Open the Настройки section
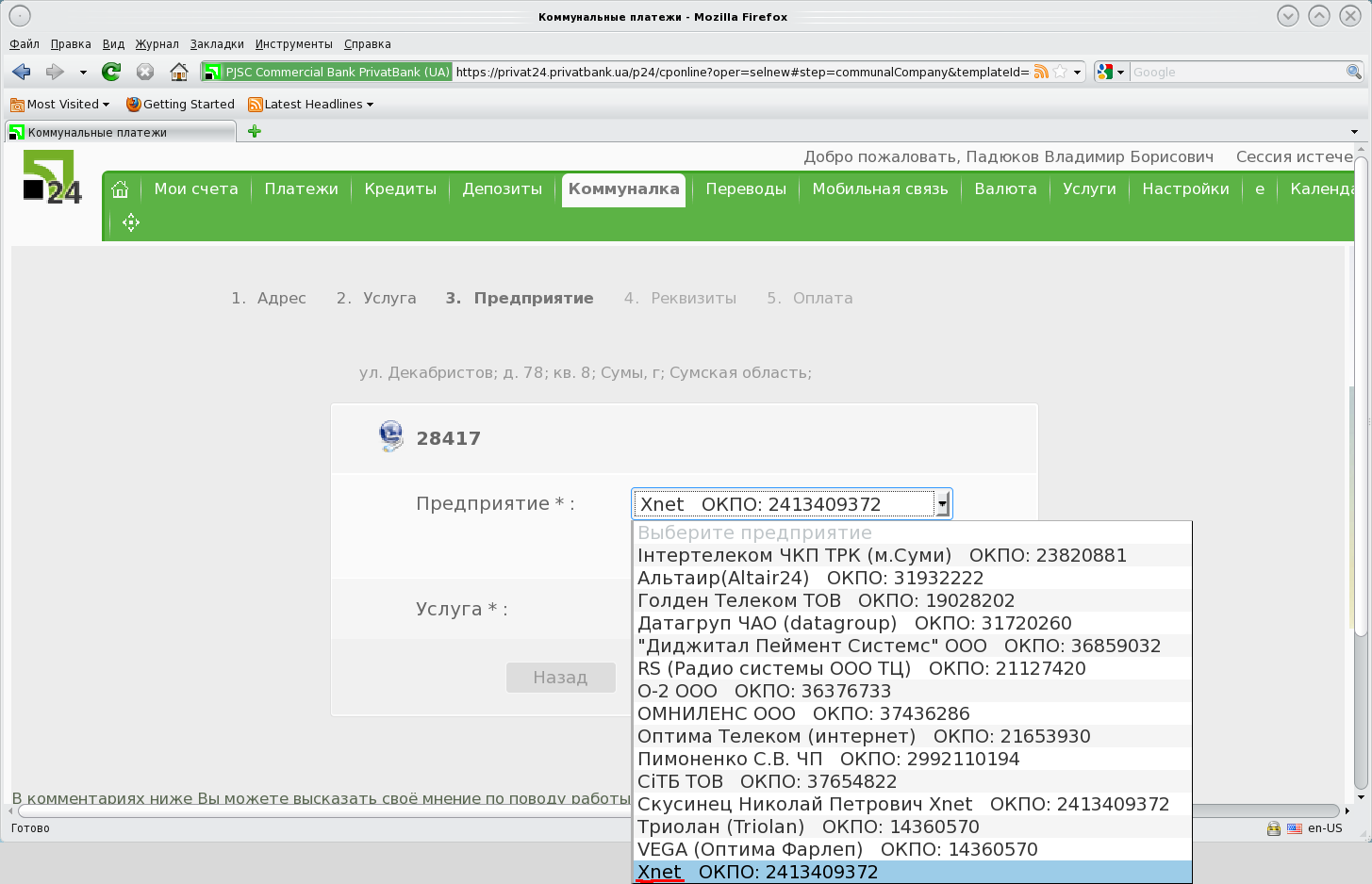Image resolution: width=1372 pixels, height=884 pixels. pyautogui.click(x=1185, y=189)
